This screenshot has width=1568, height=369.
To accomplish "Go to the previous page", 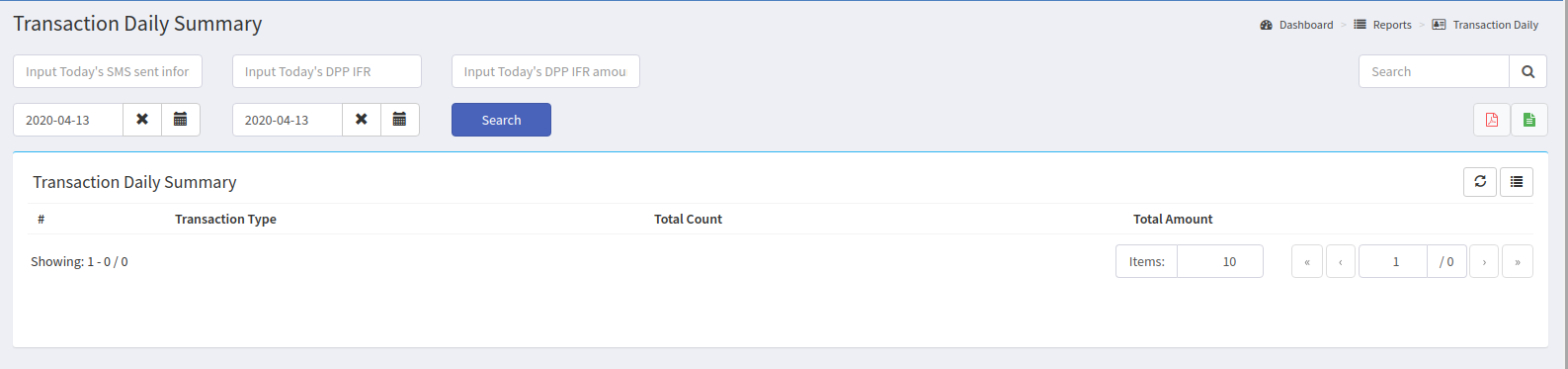I will pyautogui.click(x=1341, y=261).
